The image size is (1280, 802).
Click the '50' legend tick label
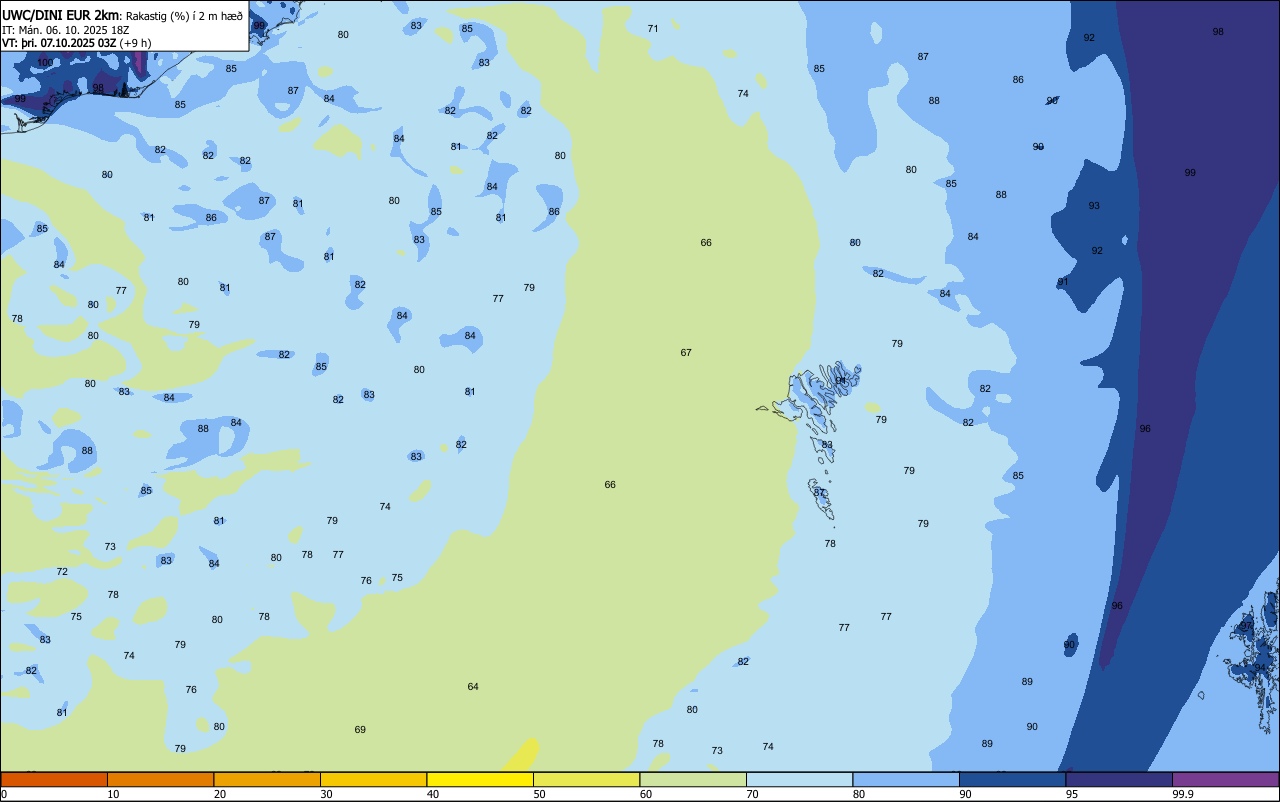coord(539,794)
